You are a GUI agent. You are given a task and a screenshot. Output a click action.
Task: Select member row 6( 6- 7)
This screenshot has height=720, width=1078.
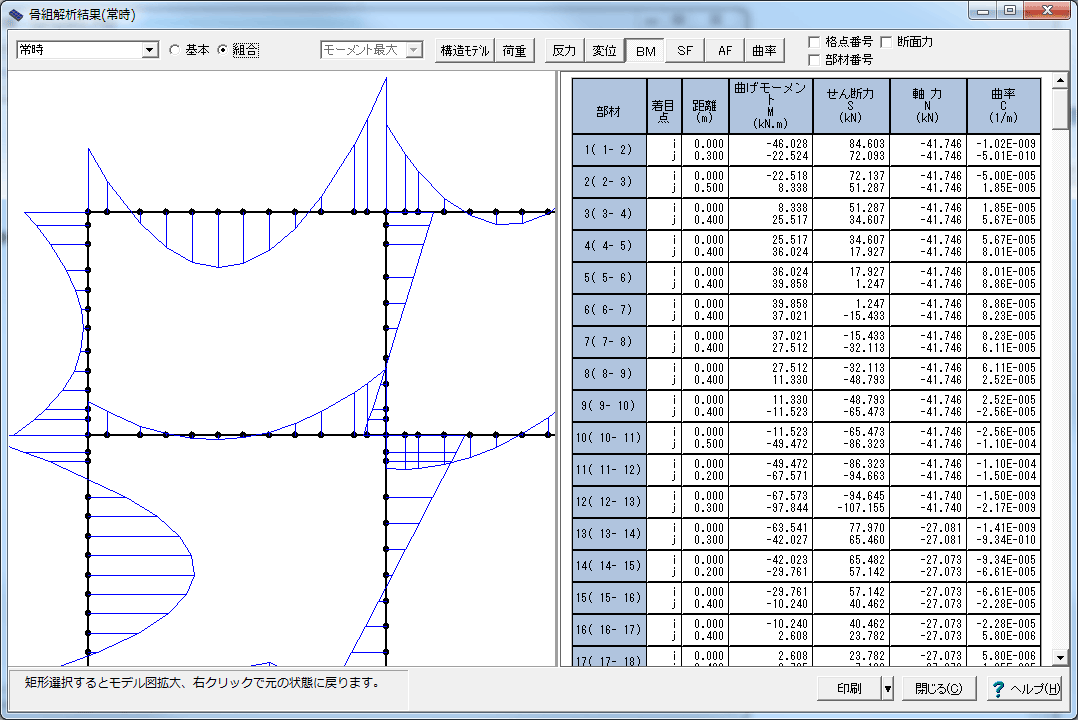pos(609,309)
